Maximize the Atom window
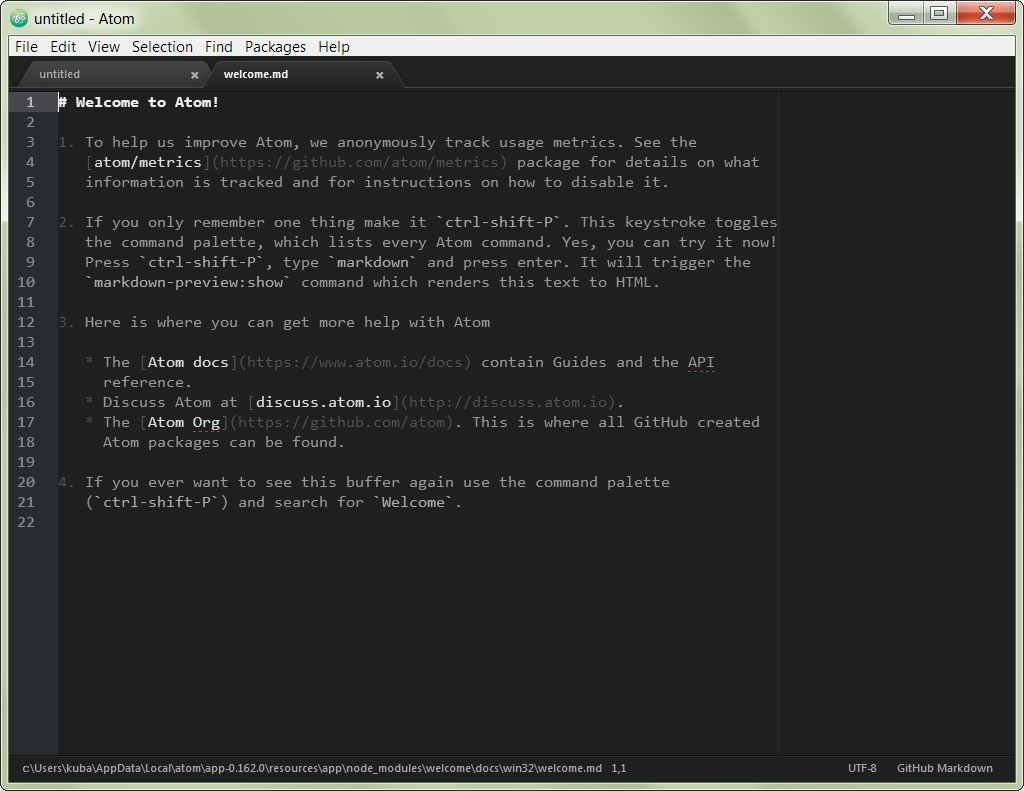1024x791 pixels. [x=939, y=14]
